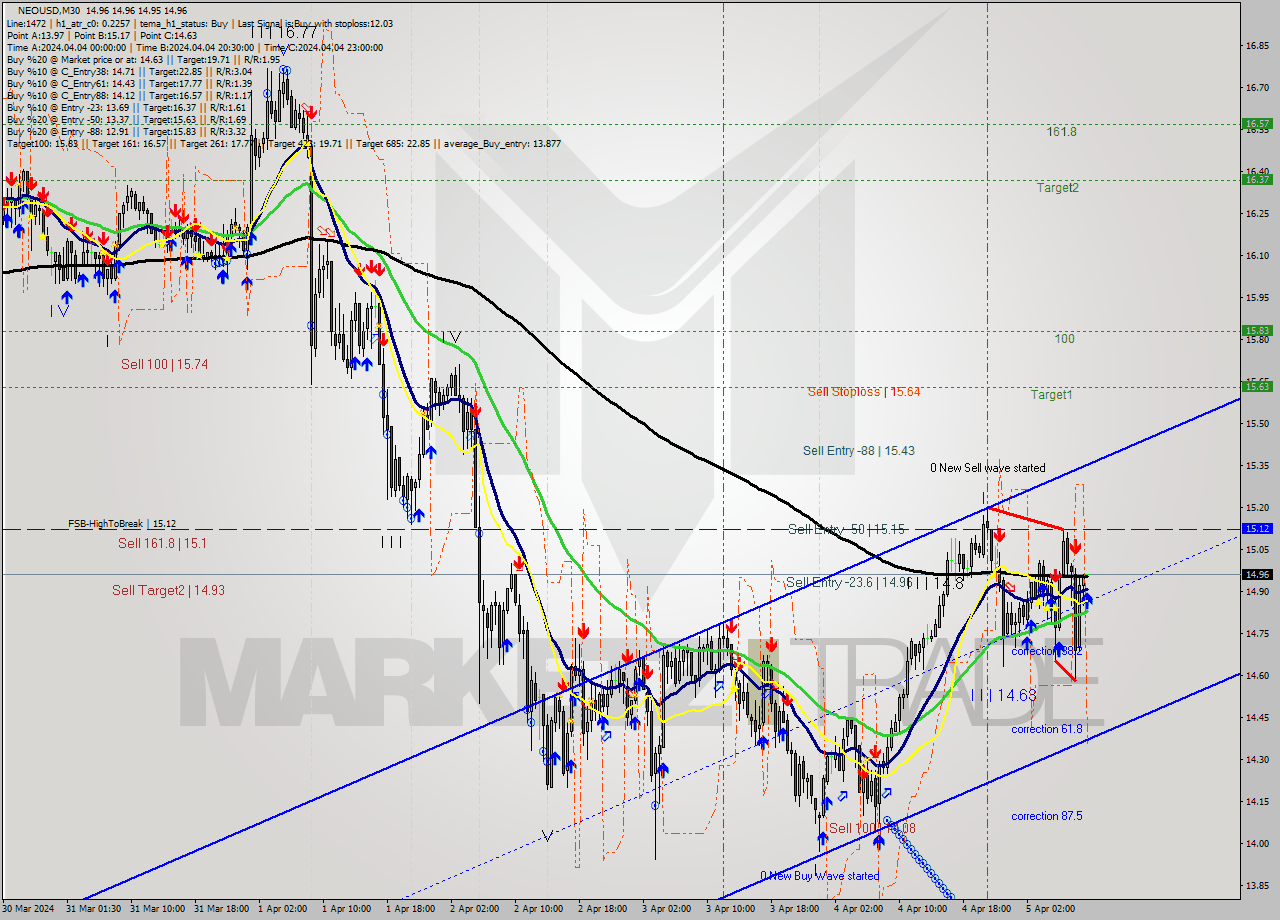This screenshot has width=1280, height=920.
Task: Click the '2 Apr 10:00' time axis label
Action: (540, 908)
